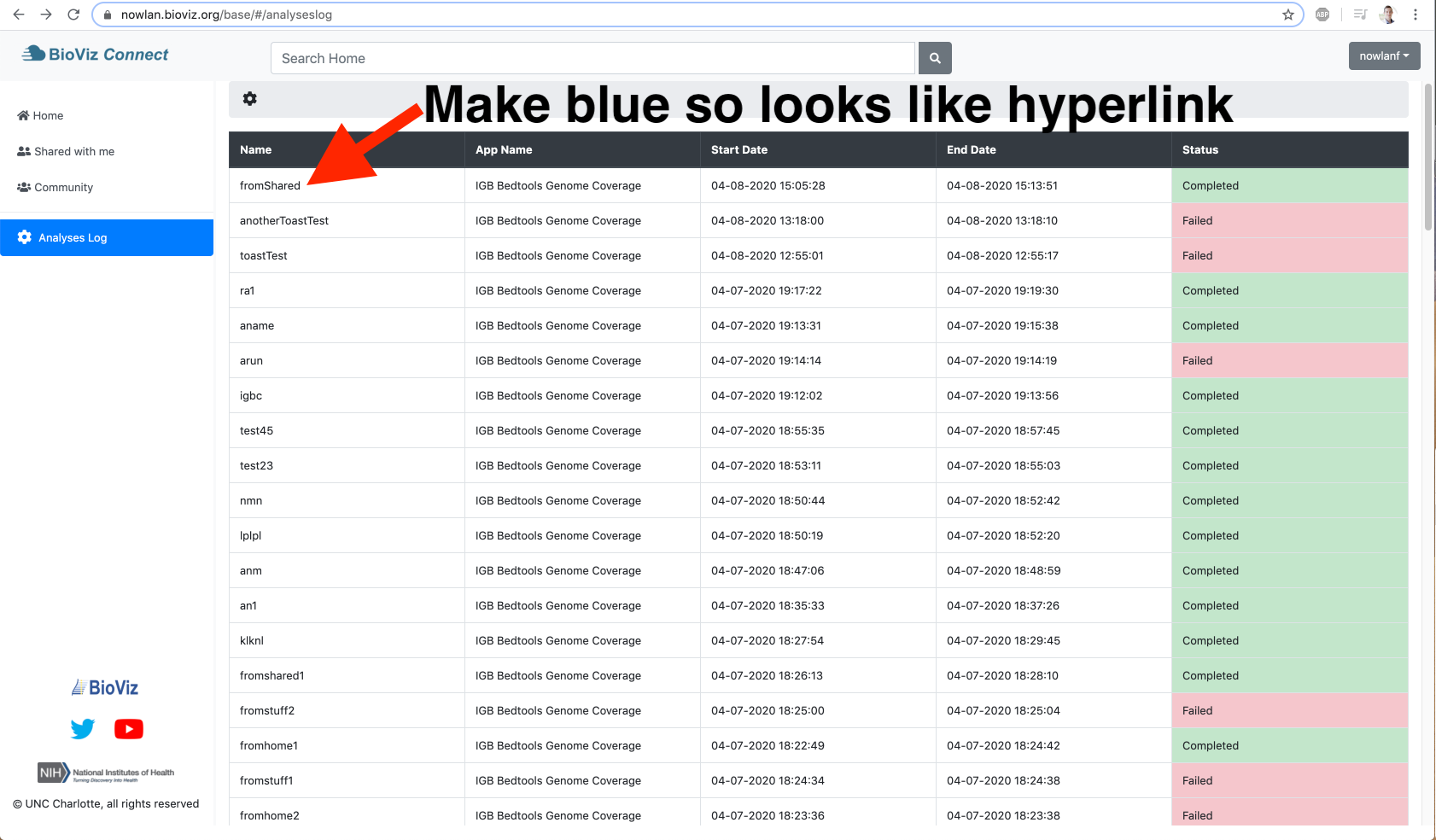
Task: Click the fromShared analysis name
Action: pos(270,186)
